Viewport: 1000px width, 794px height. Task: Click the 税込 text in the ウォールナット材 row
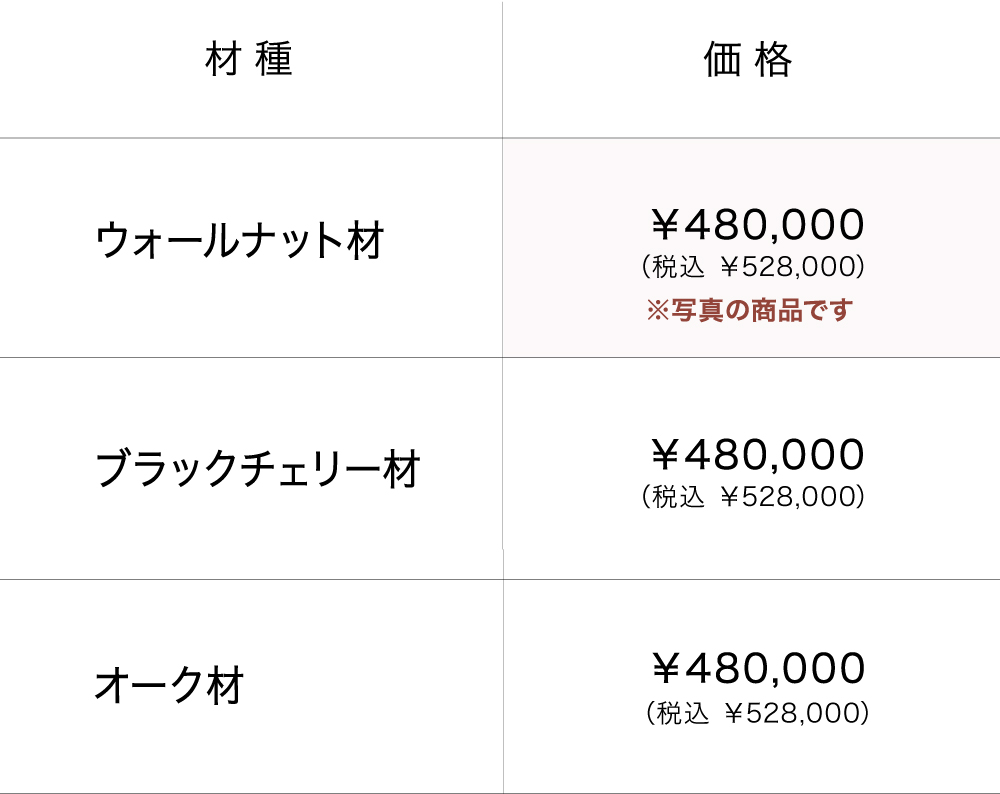point(679,268)
